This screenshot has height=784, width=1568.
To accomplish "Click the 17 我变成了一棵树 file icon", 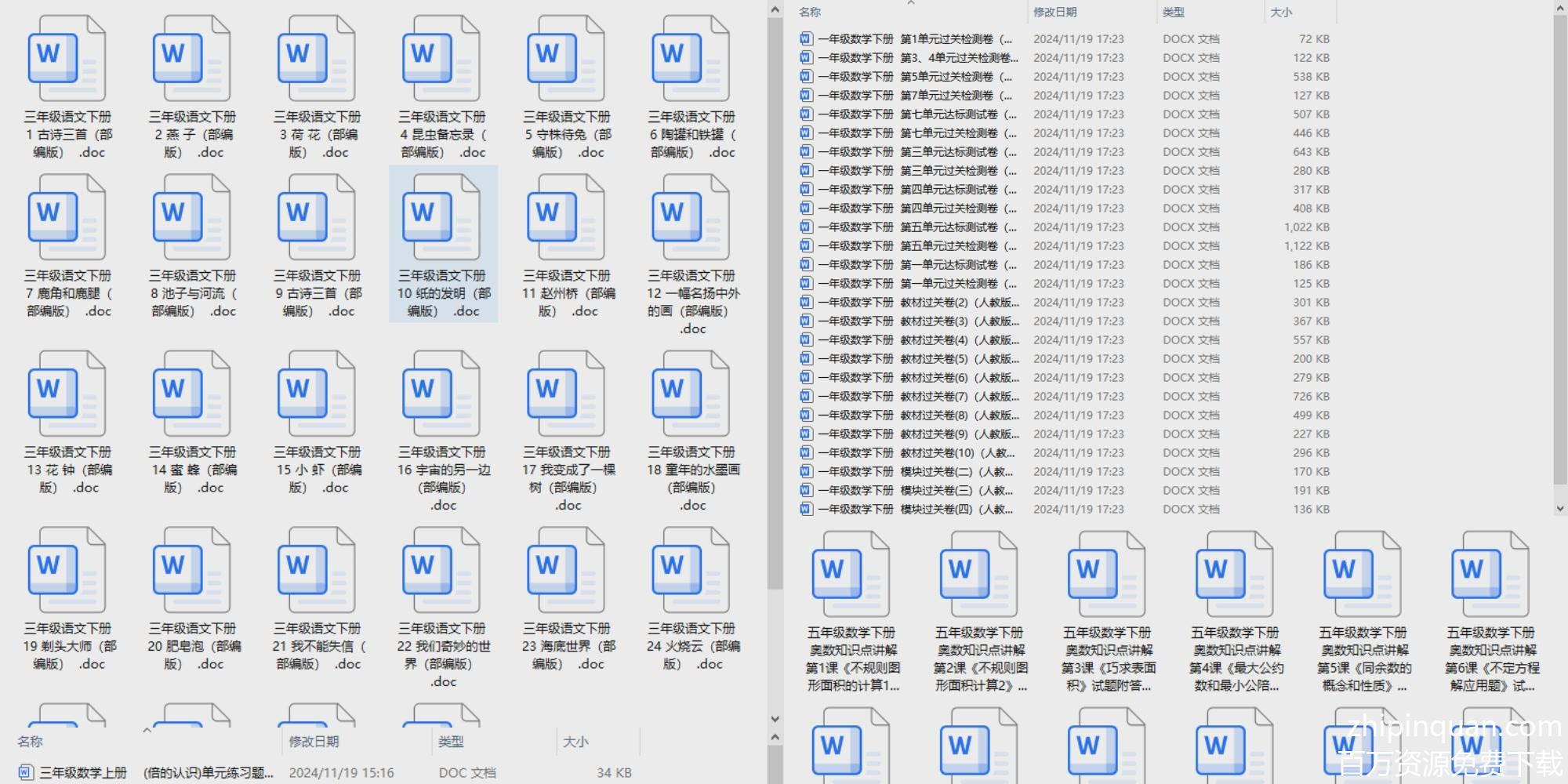I will [x=566, y=394].
